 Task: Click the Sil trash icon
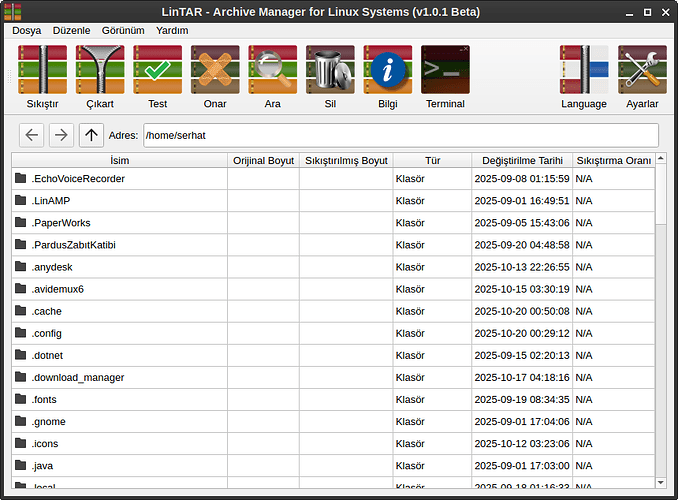(330, 70)
